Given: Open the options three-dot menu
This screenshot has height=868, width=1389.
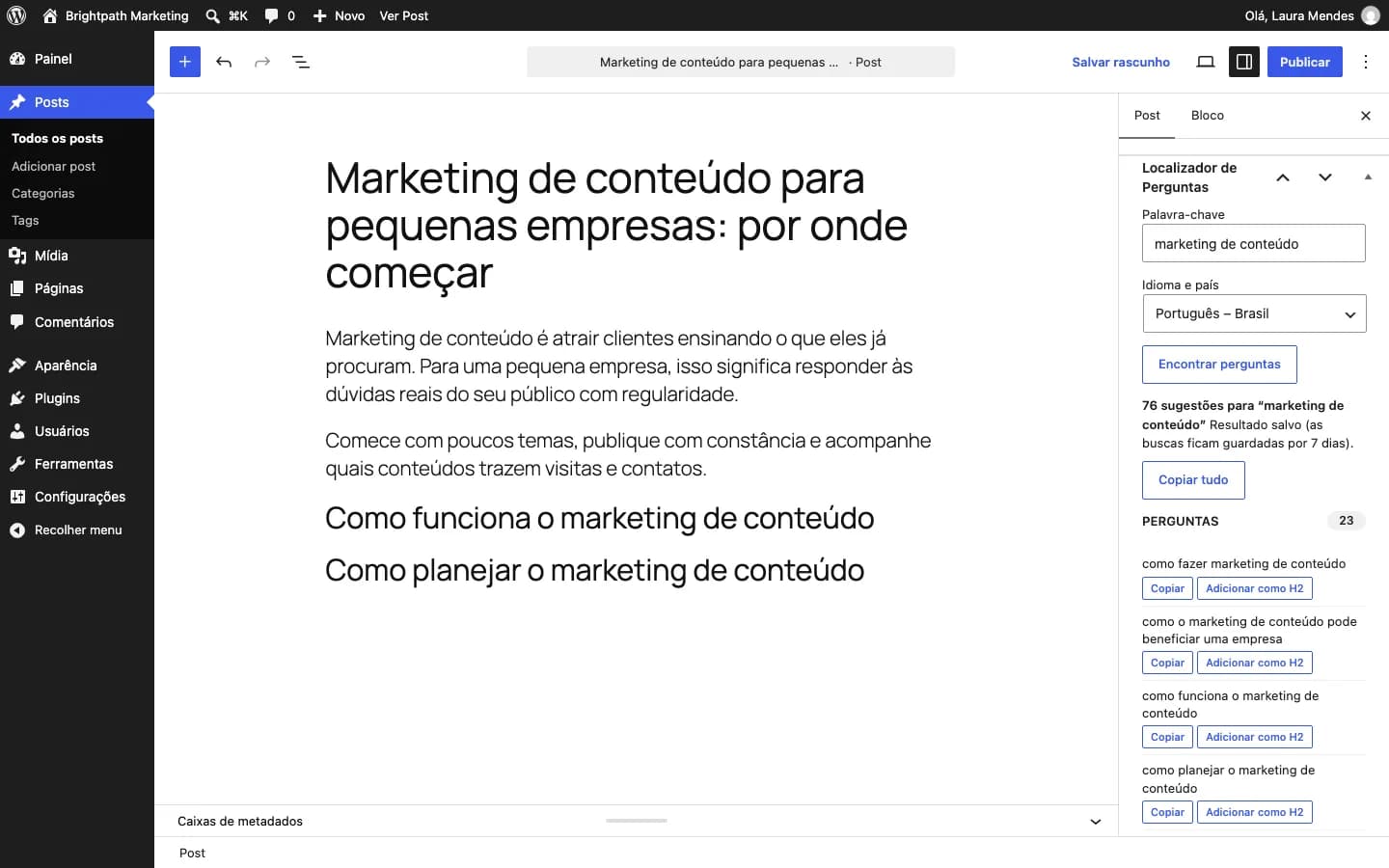Looking at the screenshot, I should [1366, 62].
